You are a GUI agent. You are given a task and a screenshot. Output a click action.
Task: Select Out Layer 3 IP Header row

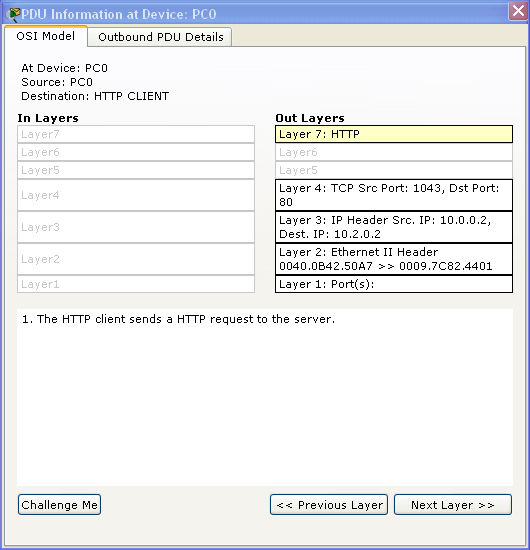click(x=394, y=227)
